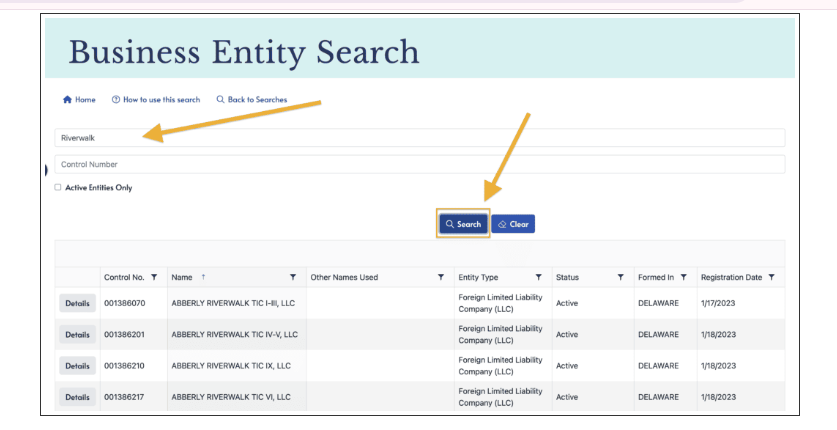Screen dimensions: 837x430
Task: Click the Clear button
Action: (x=513, y=224)
